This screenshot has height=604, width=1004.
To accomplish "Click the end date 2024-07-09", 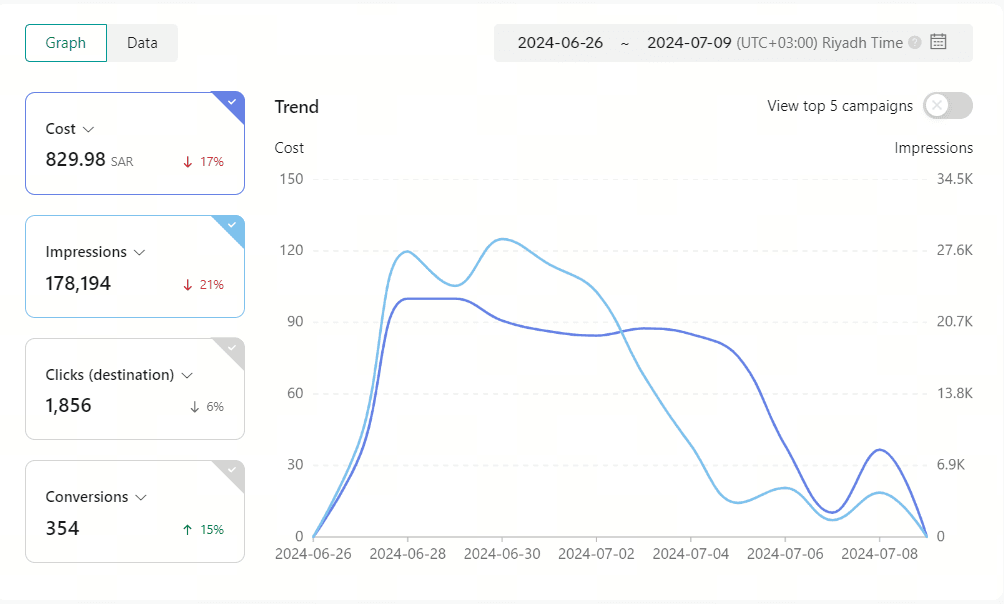I will coord(689,43).
